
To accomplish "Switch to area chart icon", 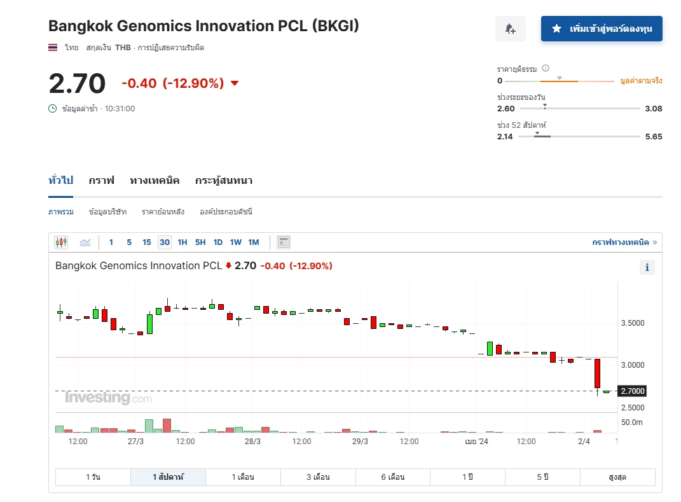I will coord(85,242).
